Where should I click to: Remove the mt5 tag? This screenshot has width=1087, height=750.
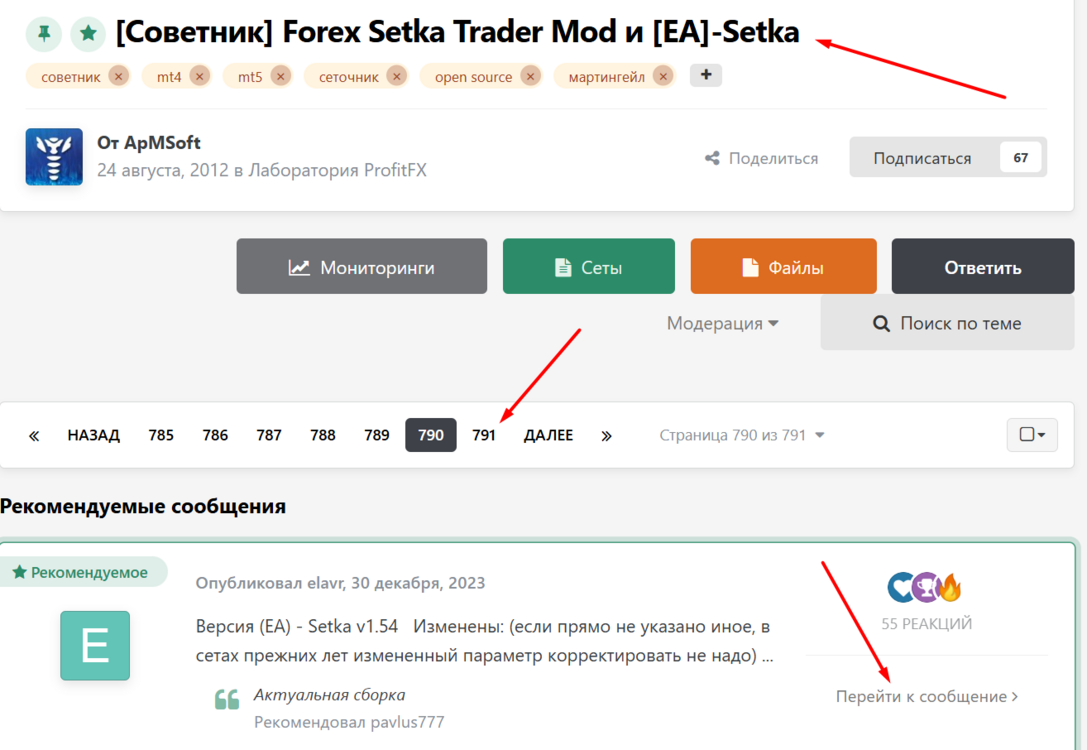point(281,76)
